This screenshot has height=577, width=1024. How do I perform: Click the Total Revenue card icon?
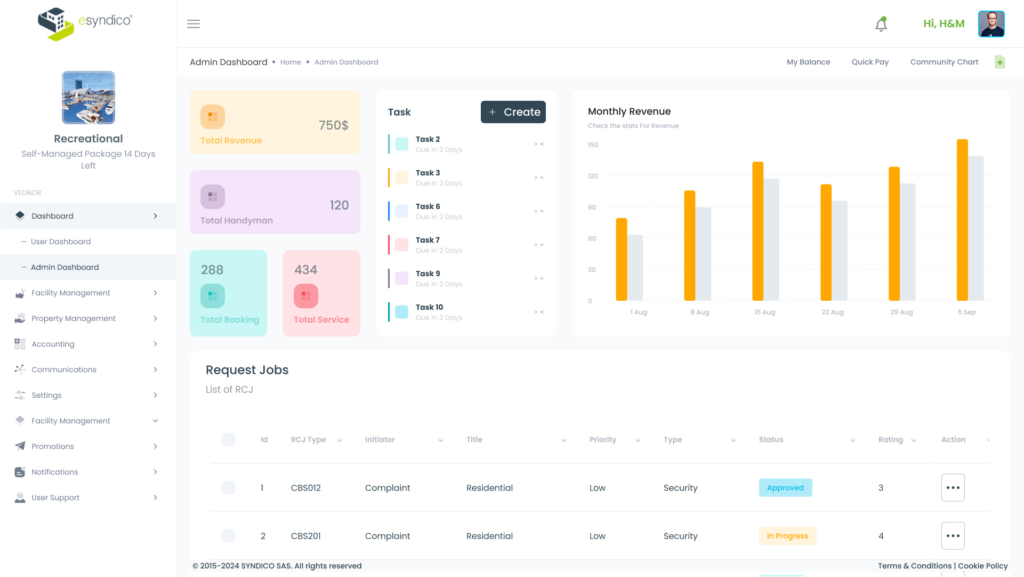(212, 117)
